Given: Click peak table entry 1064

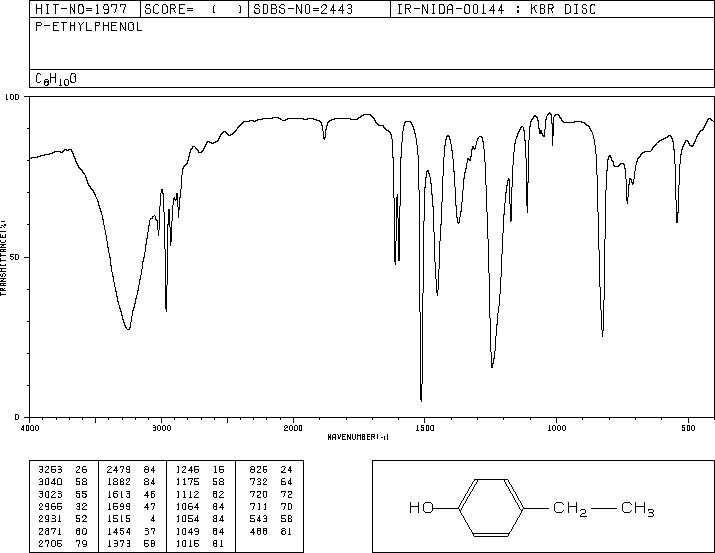Looking at the screenshot, I should 187,506.
